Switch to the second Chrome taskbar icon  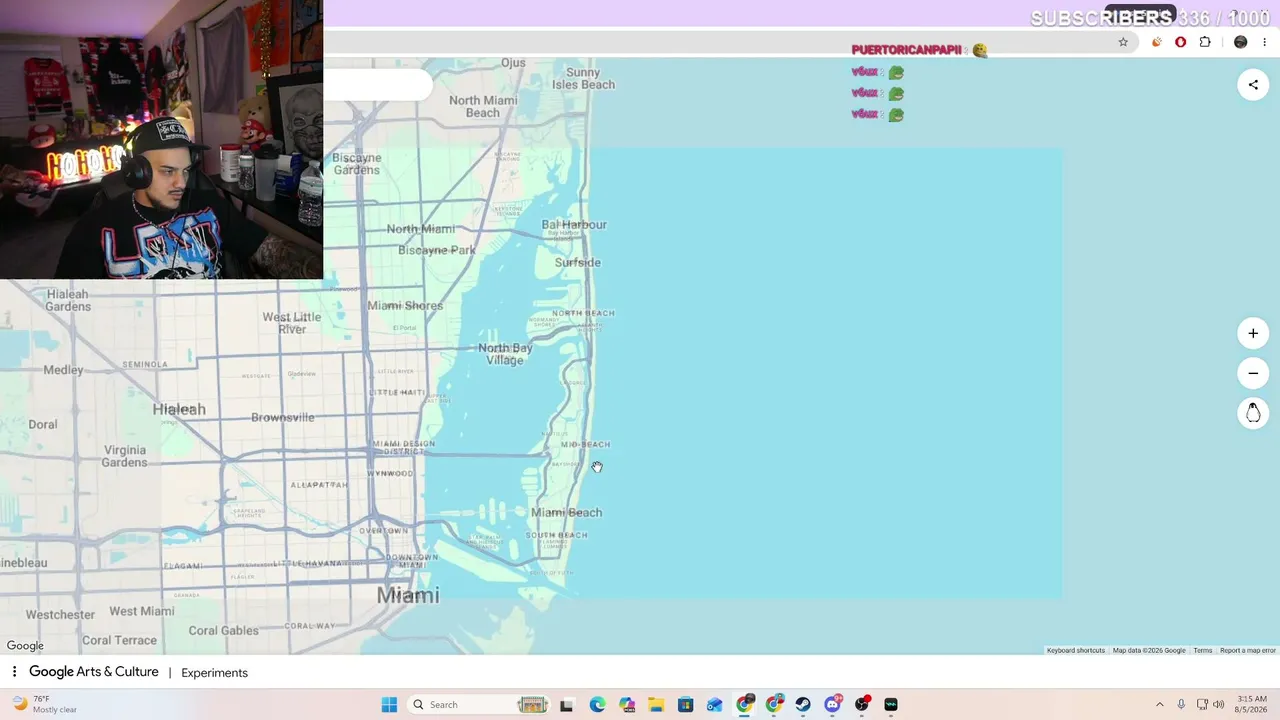click(774, 705)
